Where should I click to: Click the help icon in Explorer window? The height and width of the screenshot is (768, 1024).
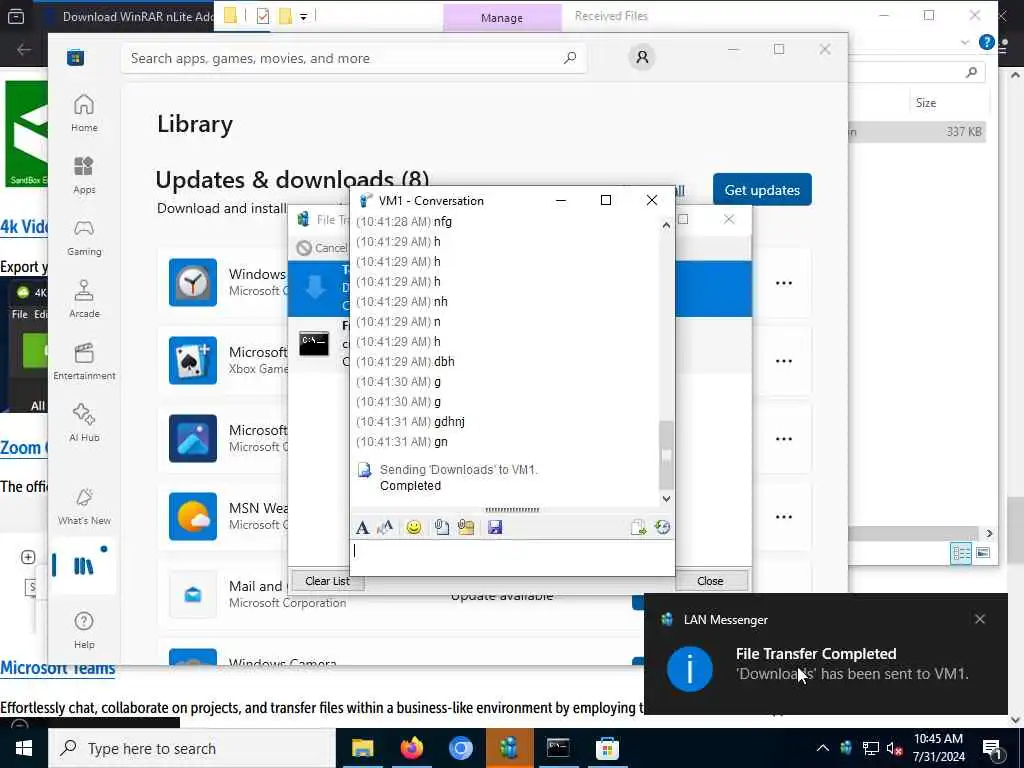coord(986,42)
